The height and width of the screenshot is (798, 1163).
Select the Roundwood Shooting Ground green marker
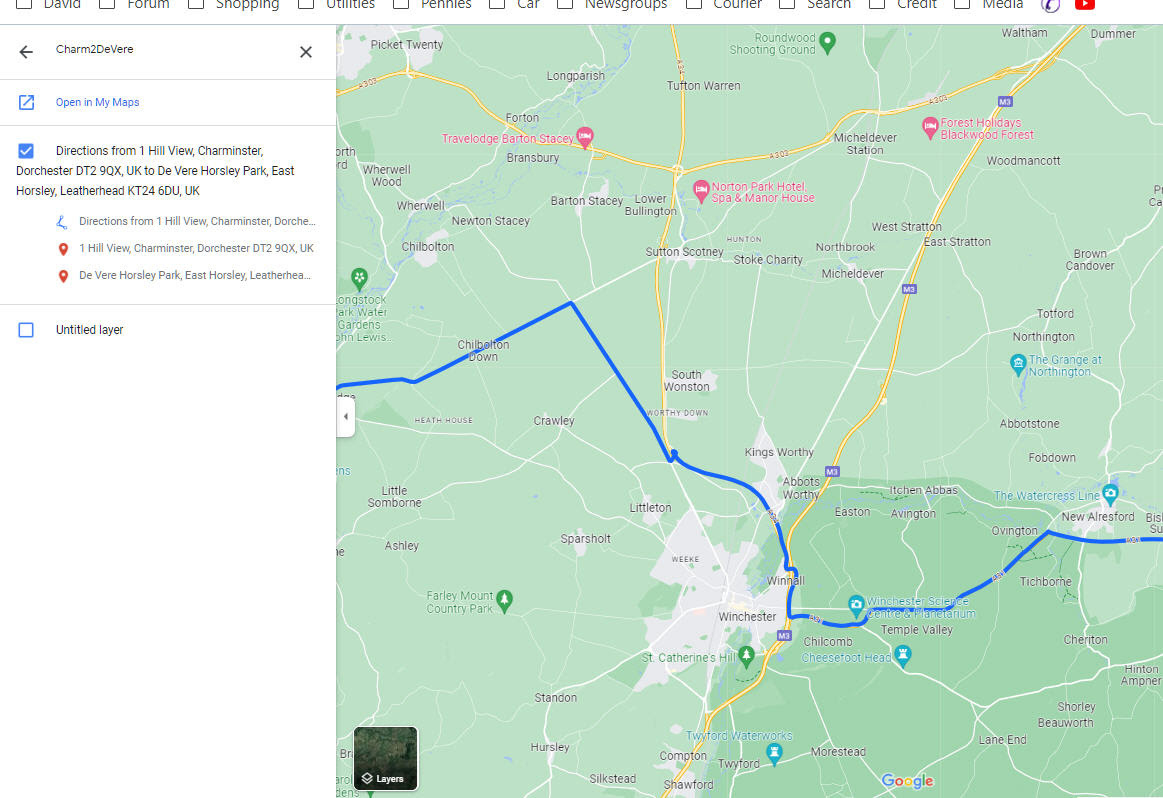(x=827, y=43)
